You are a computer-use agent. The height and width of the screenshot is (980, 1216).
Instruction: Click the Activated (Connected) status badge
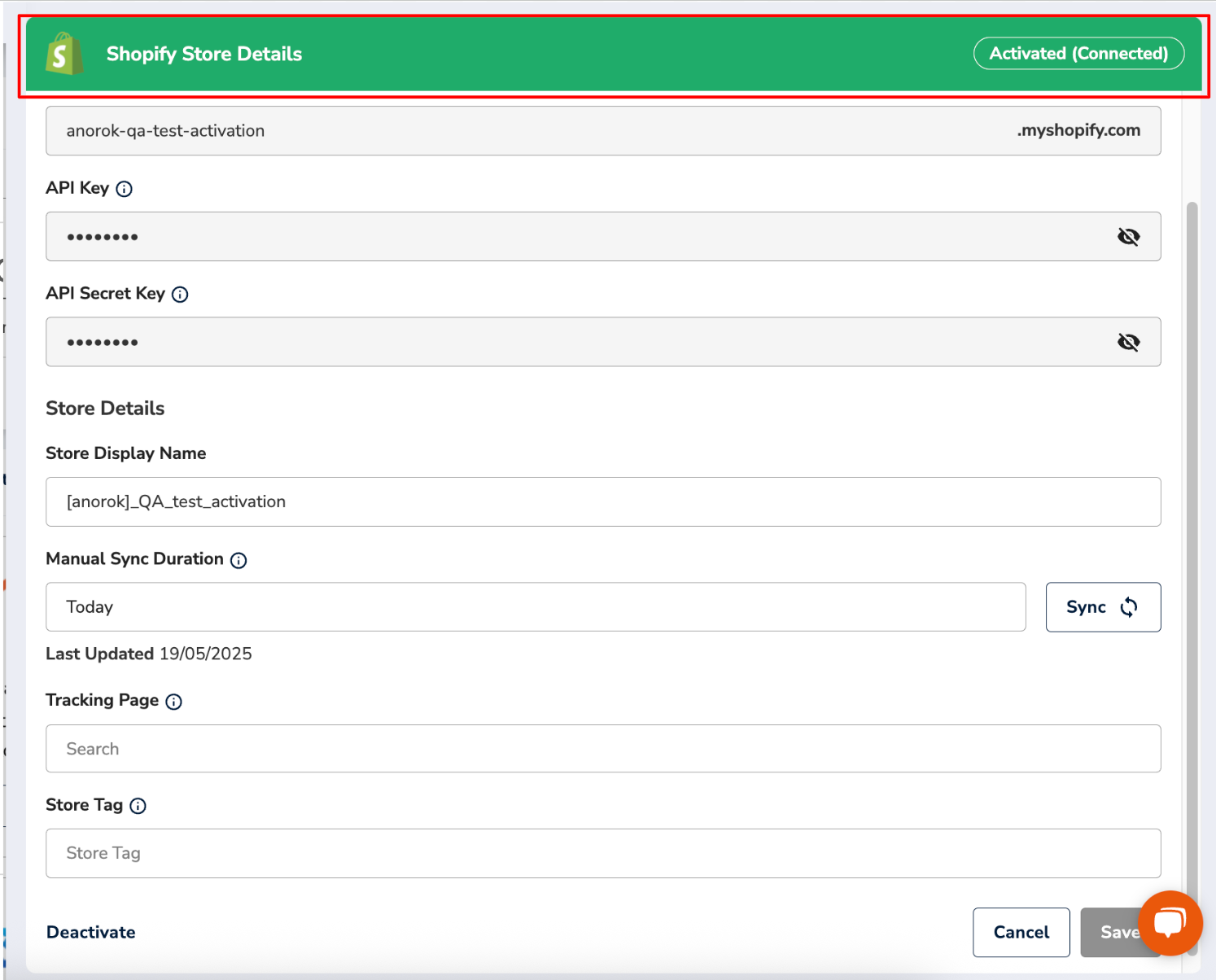coord(1078,54)
